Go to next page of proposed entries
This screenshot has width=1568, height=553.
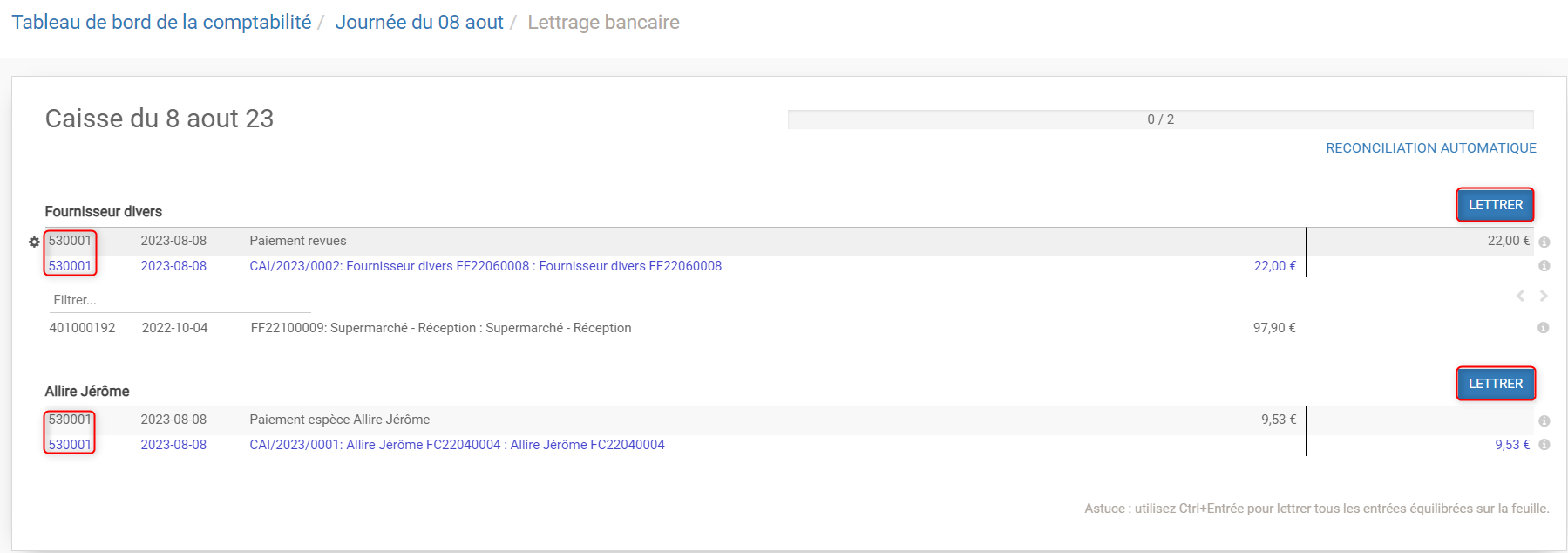[x=1543, y=296]
